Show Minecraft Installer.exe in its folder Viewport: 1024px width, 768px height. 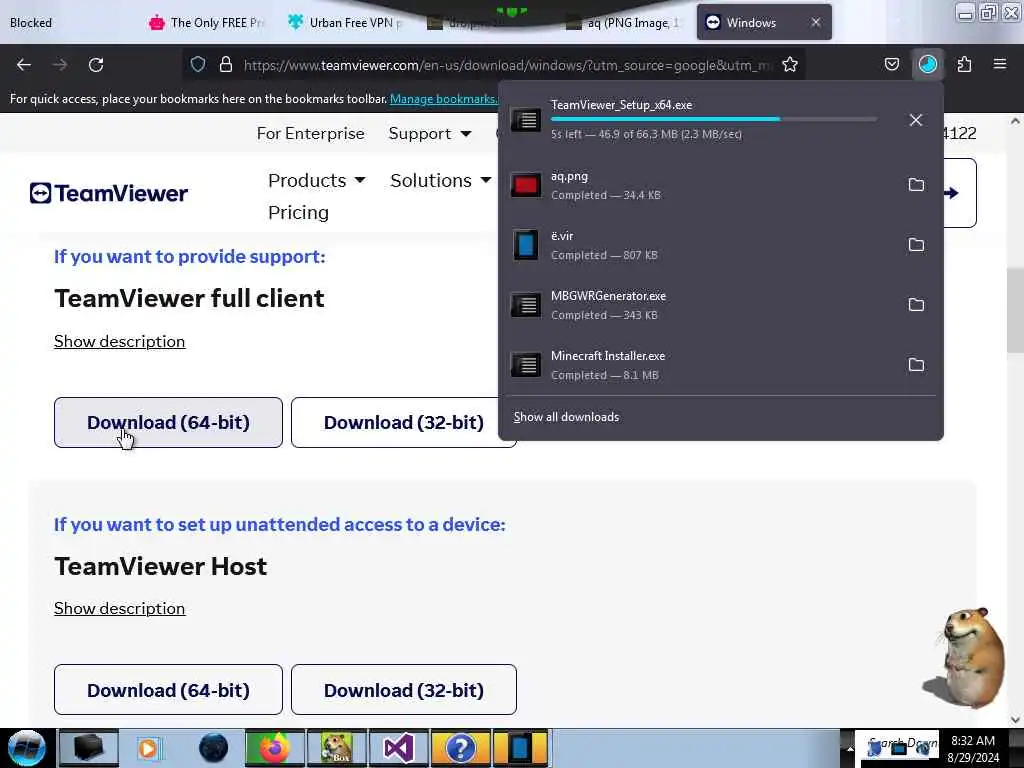(x=916, y=364)
